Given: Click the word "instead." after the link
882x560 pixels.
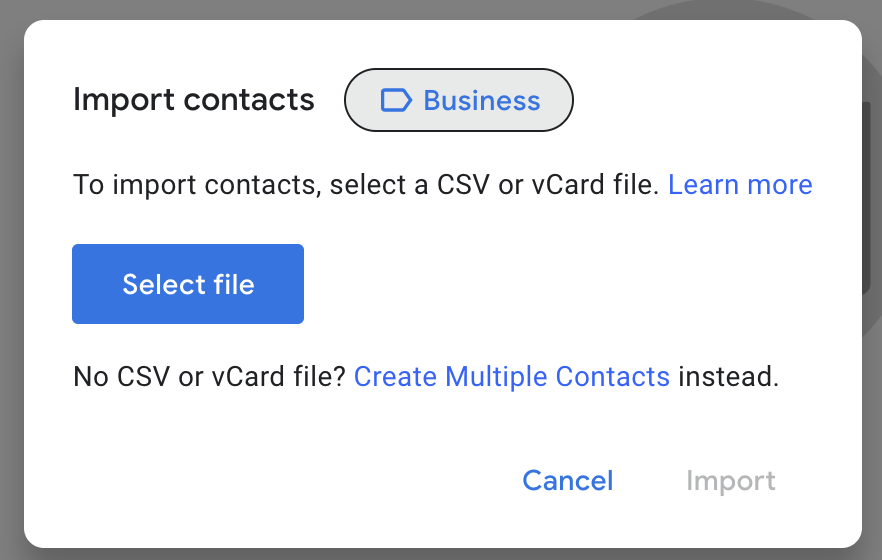Looking at the screenshot, I should pos(728,377).
